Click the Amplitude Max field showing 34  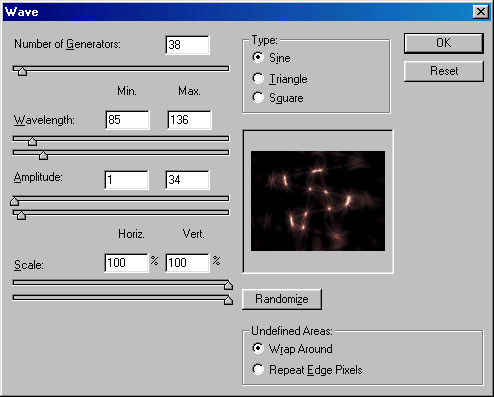[188, 180]
